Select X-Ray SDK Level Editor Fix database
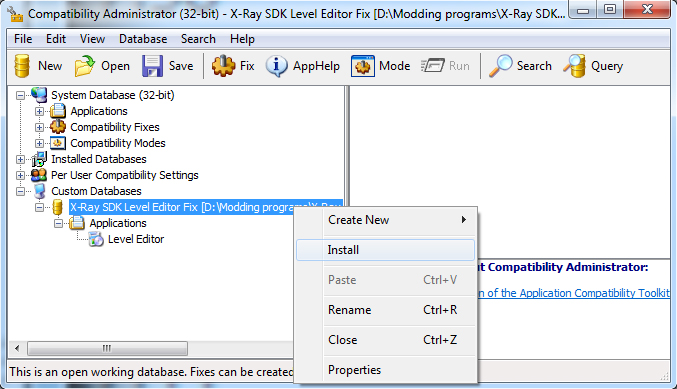 coord(206,207)
